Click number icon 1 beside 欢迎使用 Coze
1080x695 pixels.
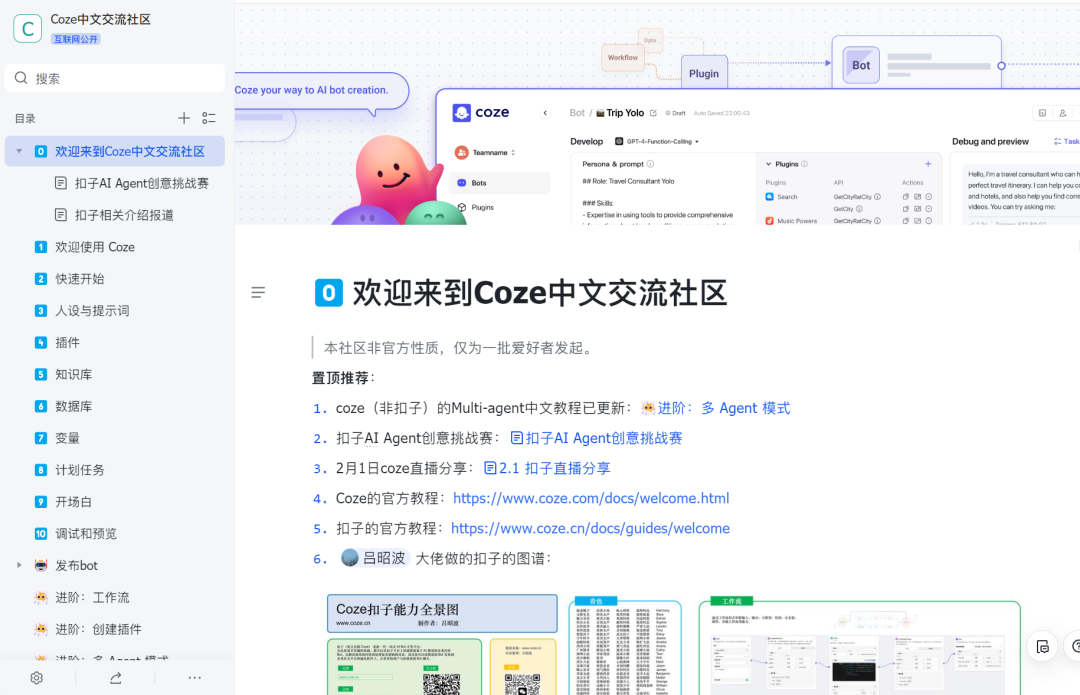pyautogui.click(x=41, y=247)
